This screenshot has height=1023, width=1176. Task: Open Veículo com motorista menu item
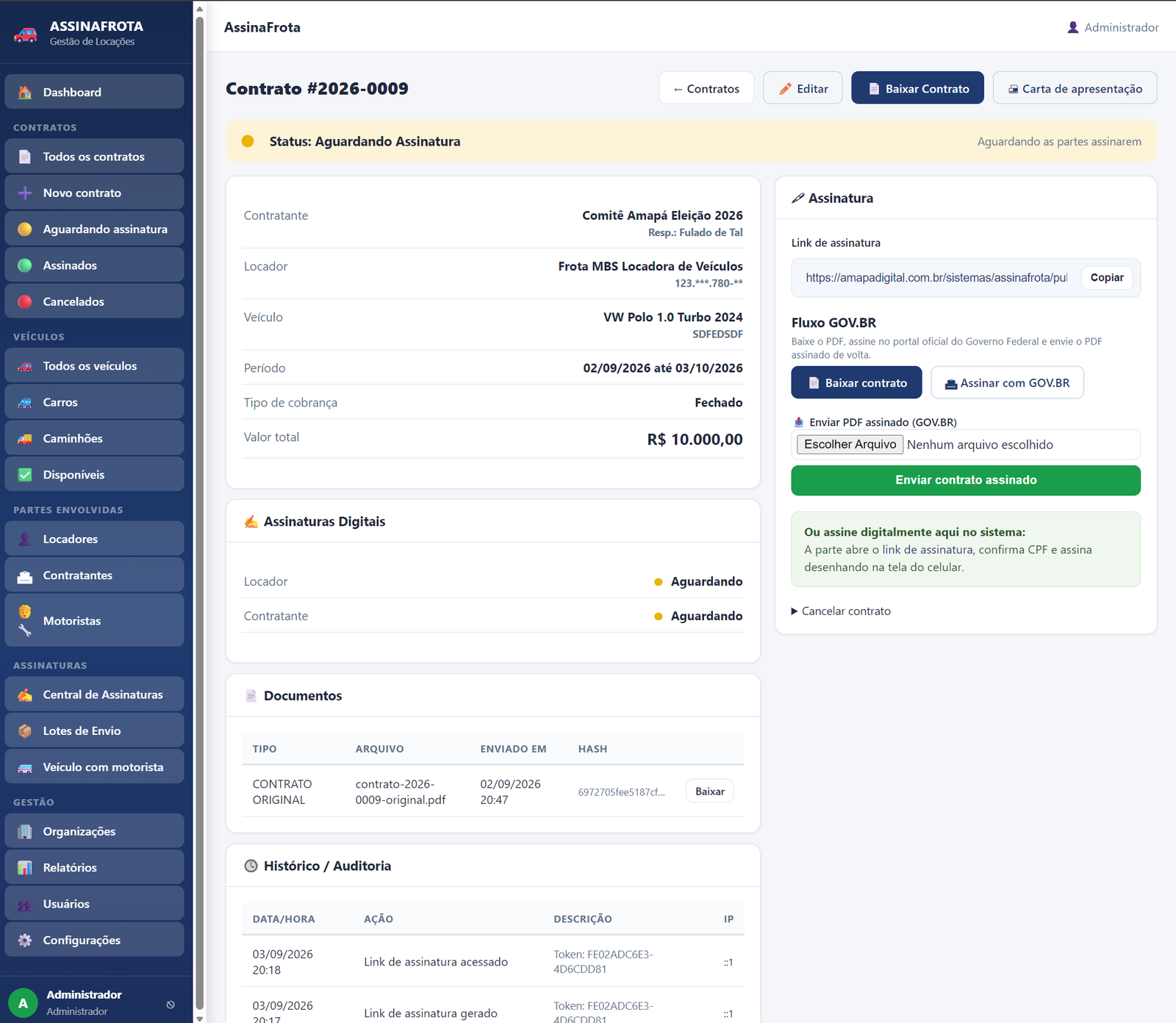(x=94, y=767)
